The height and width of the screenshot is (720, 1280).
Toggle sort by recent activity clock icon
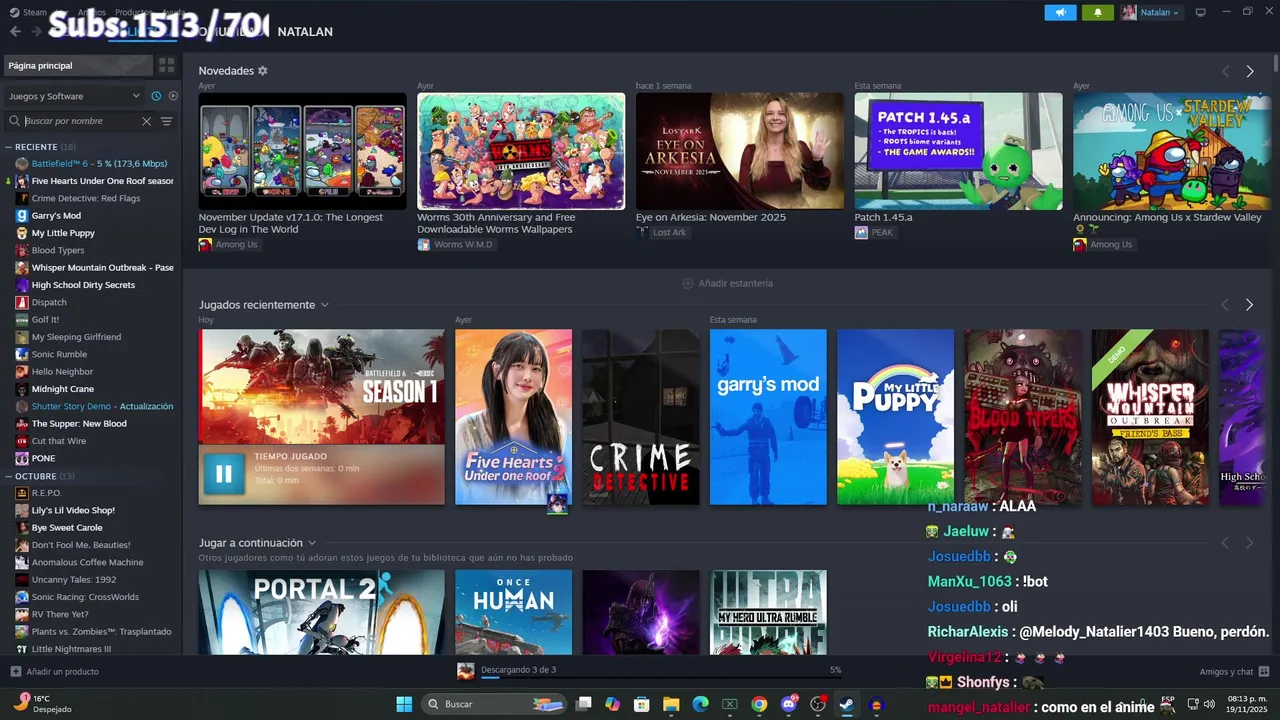click(x=156, y=96)
